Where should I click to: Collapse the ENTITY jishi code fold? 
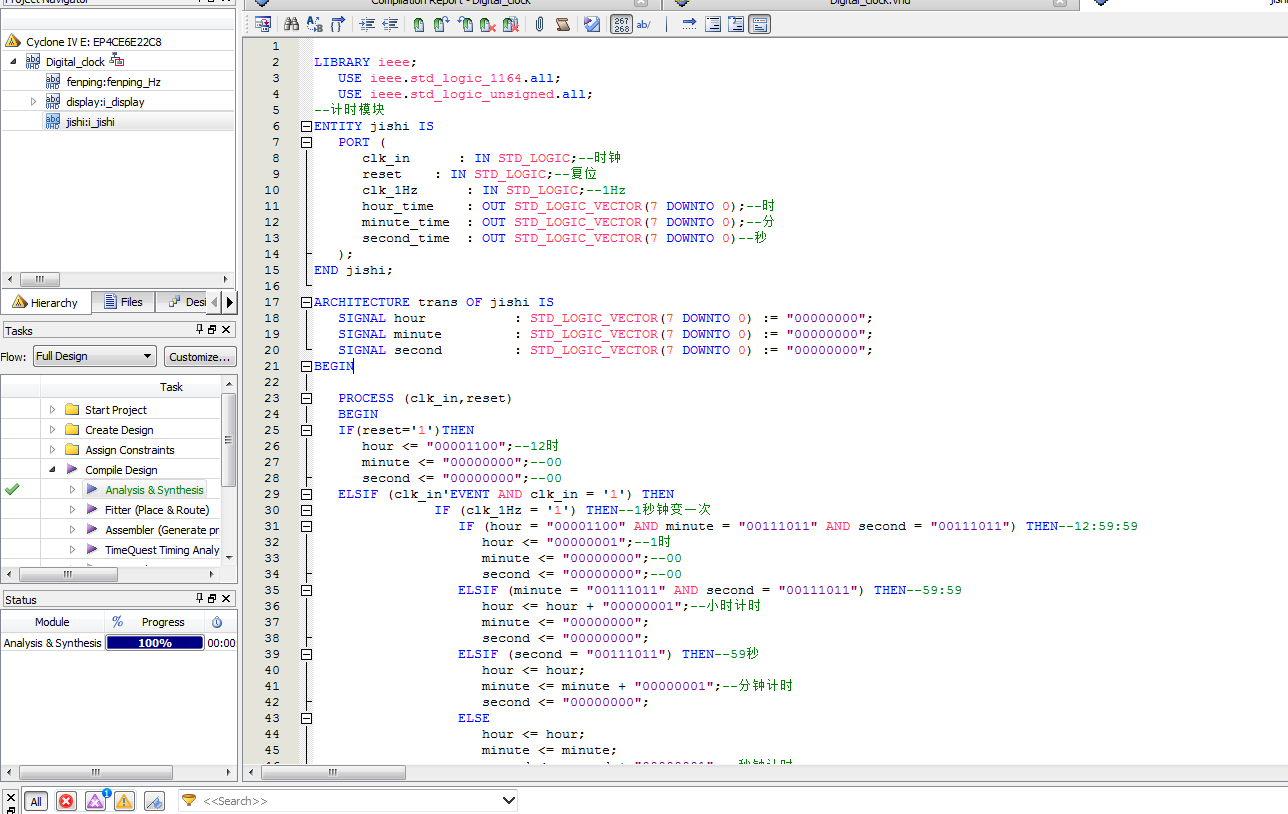(x=306, y=126)
